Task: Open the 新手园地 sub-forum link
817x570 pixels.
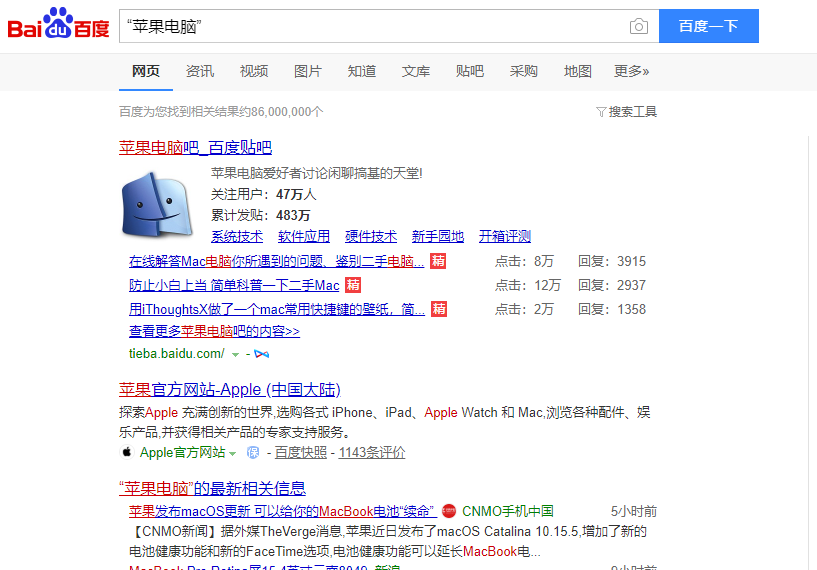Action: tap(438, 237)
